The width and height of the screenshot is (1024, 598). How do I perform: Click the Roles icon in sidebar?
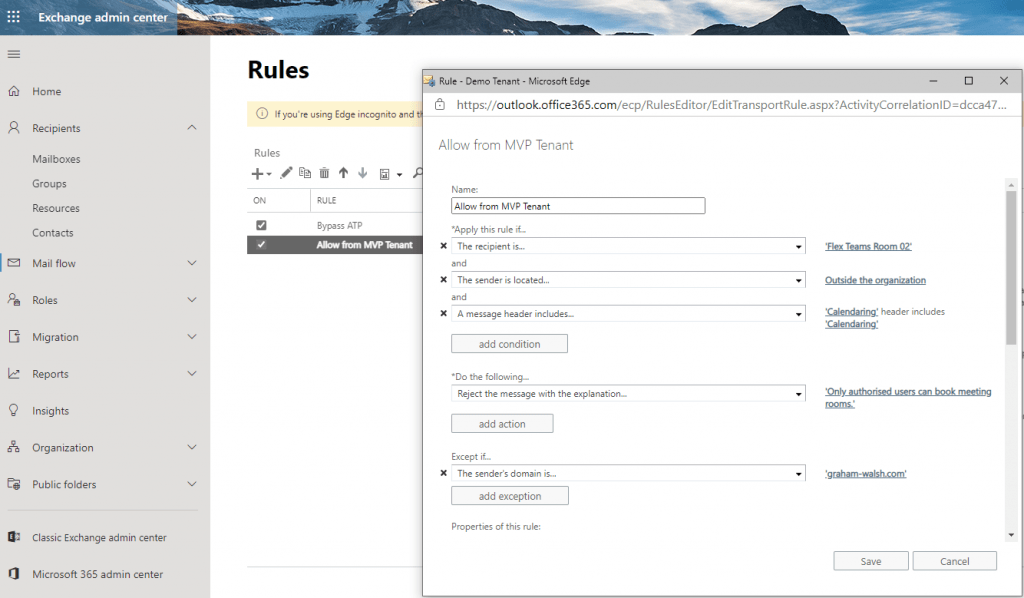click(14, 300)
